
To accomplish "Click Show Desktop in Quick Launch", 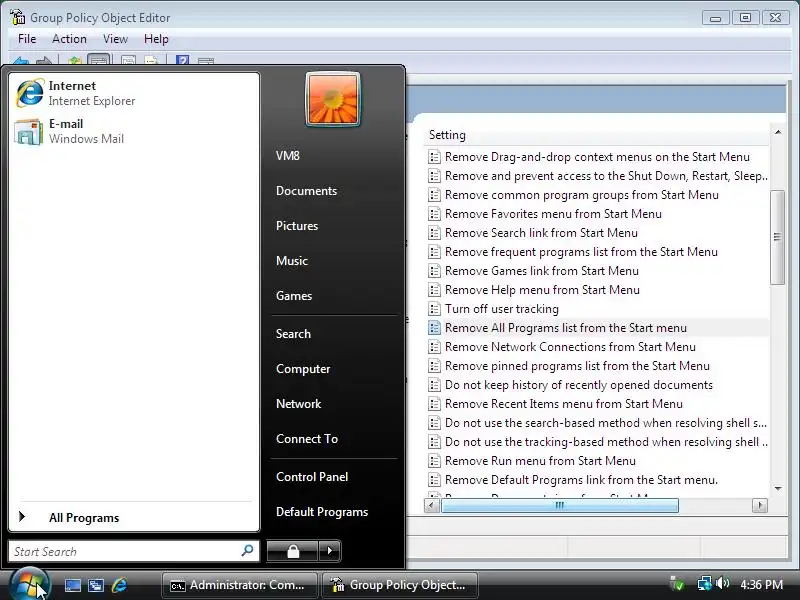I will (72, 585).
